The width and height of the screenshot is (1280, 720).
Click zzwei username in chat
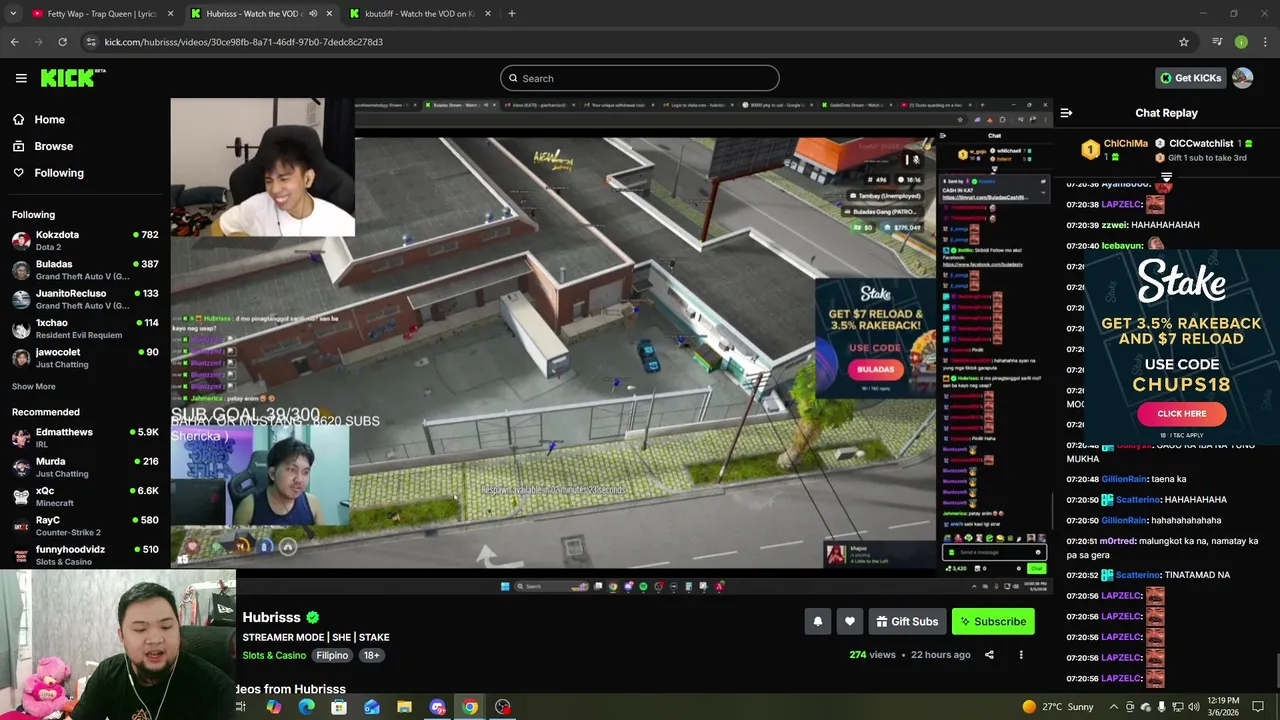[1113, 225]
